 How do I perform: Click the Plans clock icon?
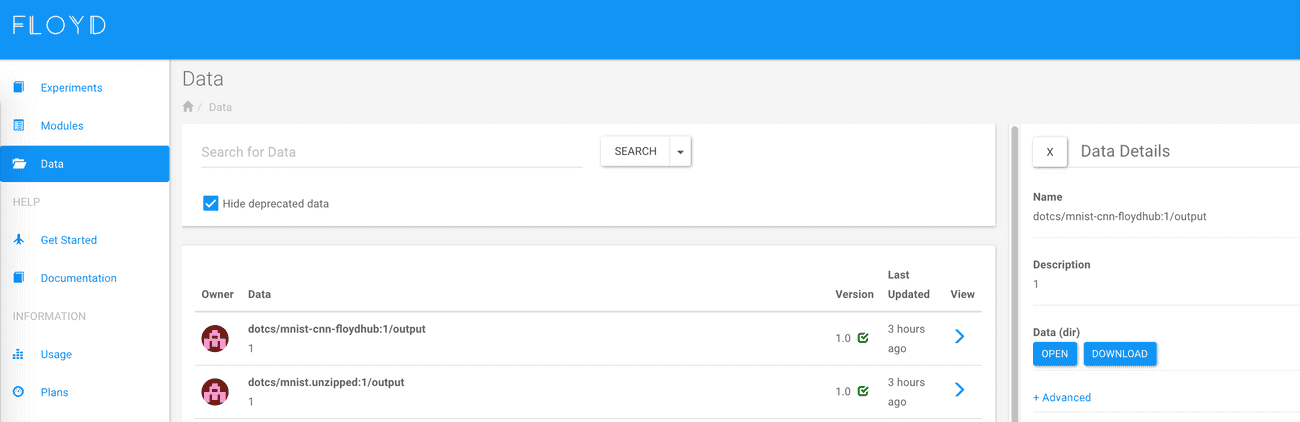pos(18,392)
